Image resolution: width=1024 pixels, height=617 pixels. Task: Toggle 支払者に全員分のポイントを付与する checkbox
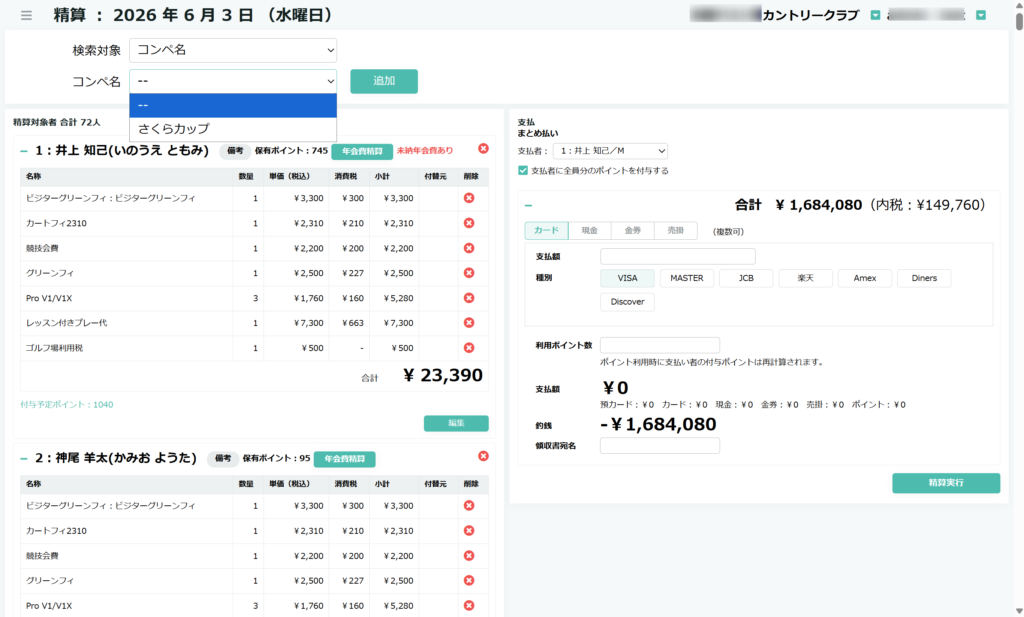click(x=522, y=170)
